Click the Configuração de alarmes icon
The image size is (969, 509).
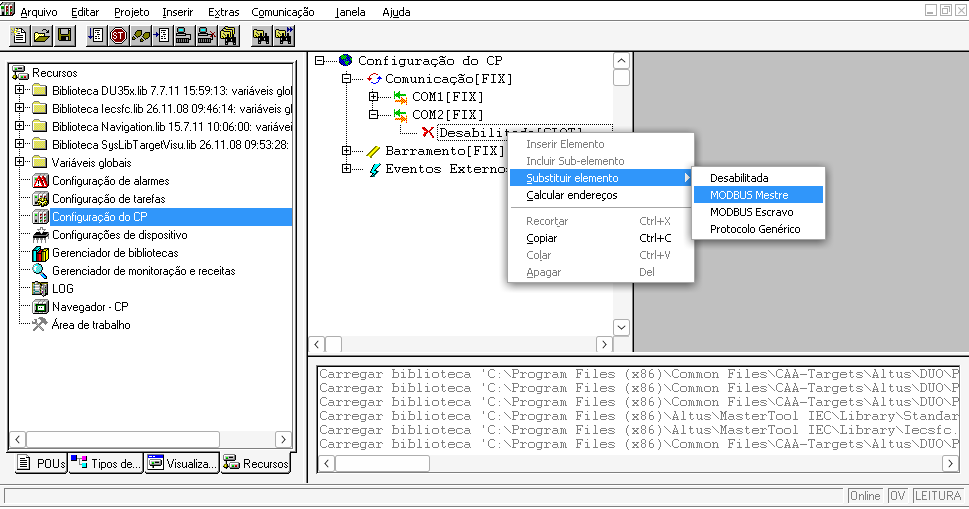click(40, 181)
